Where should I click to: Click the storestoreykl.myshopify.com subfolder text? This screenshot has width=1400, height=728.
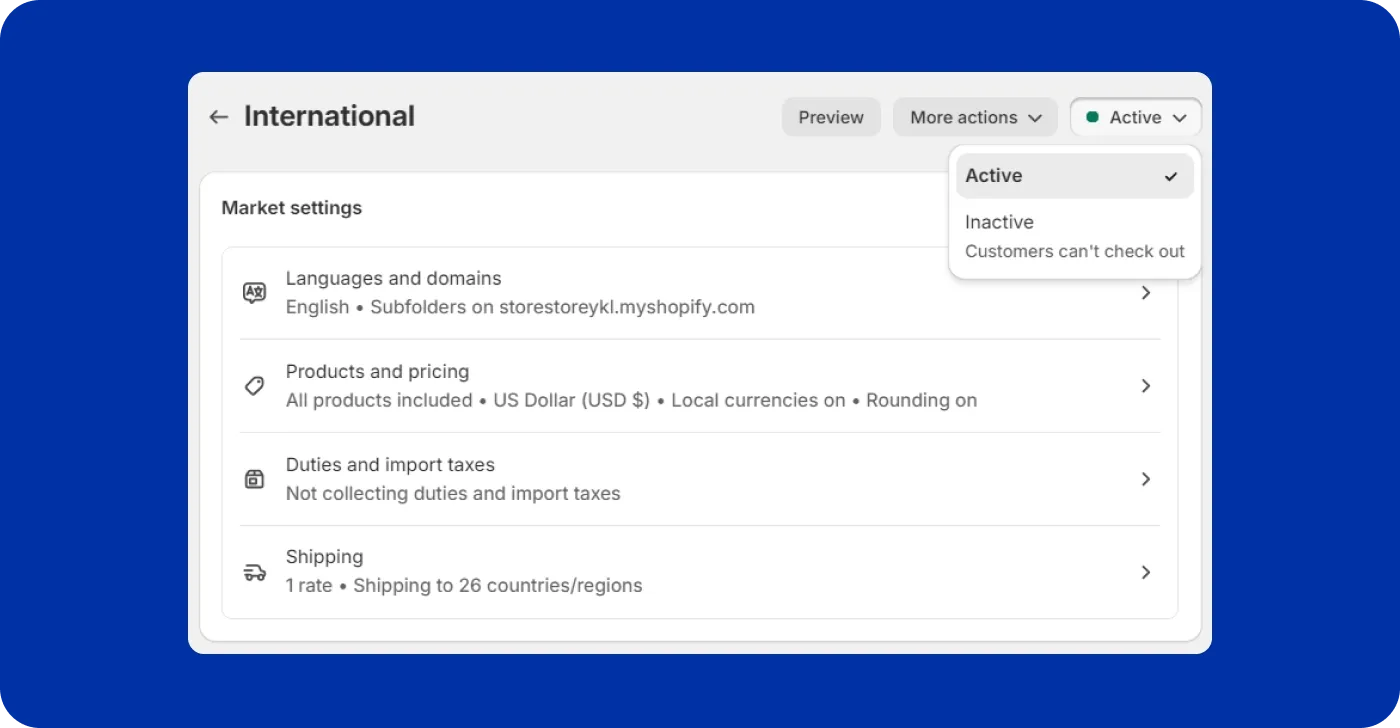pos(627,307)
